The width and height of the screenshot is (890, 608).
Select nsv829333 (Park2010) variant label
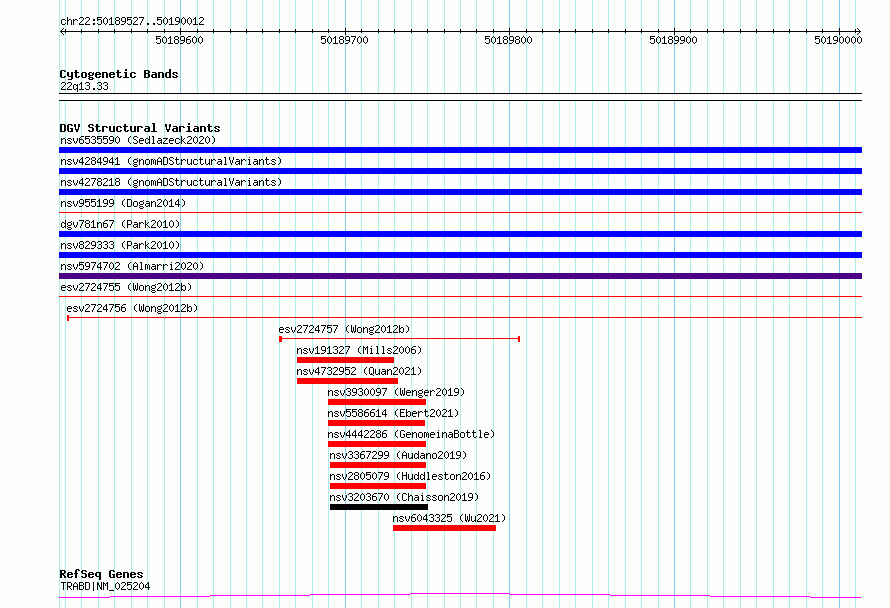pyautogui.click(x=120, y=245)
